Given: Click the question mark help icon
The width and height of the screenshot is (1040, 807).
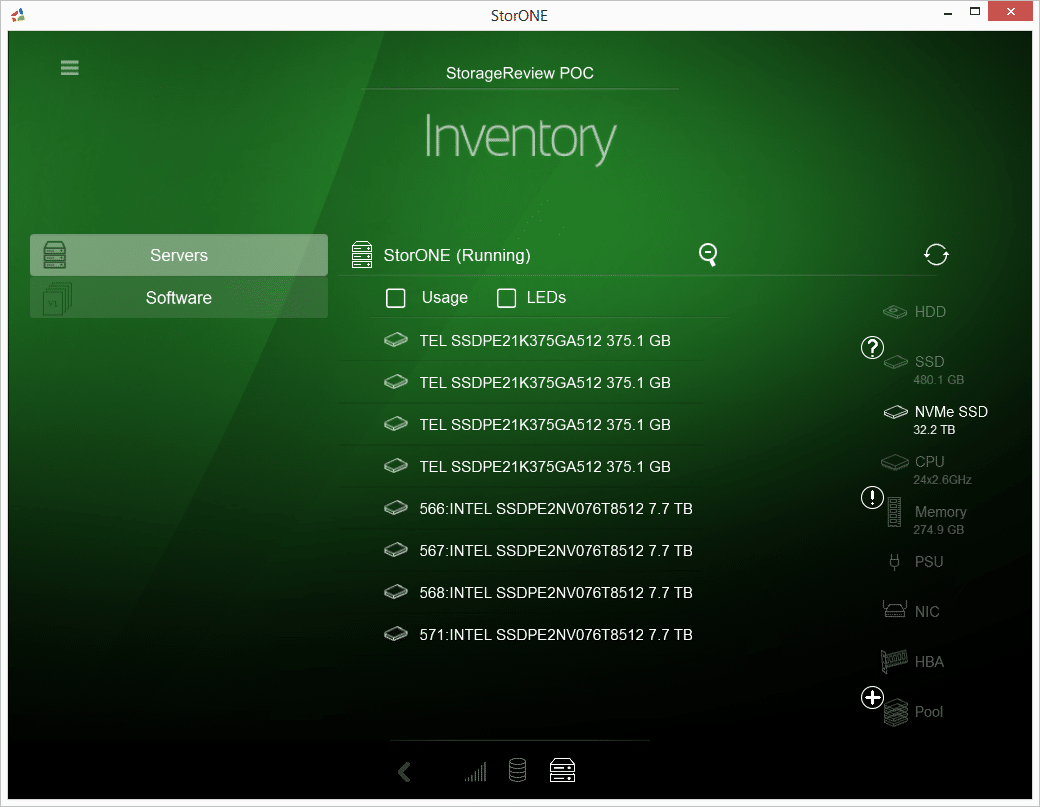Looking at the screenshot, I should click(872, 347).
